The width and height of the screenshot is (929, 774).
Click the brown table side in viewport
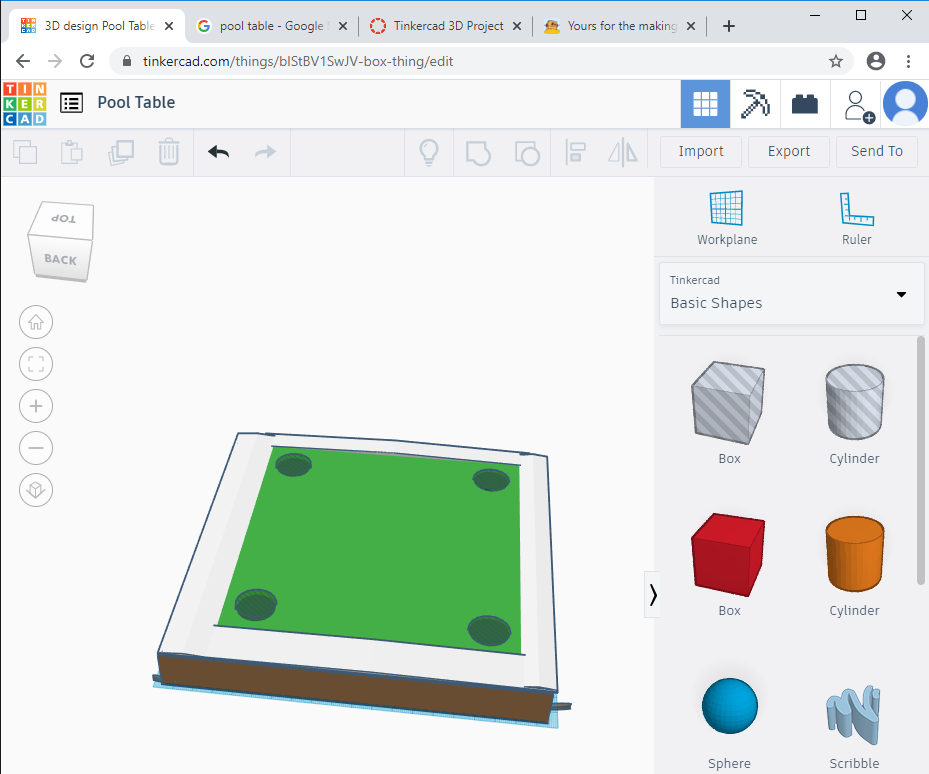tap(355, 689)
